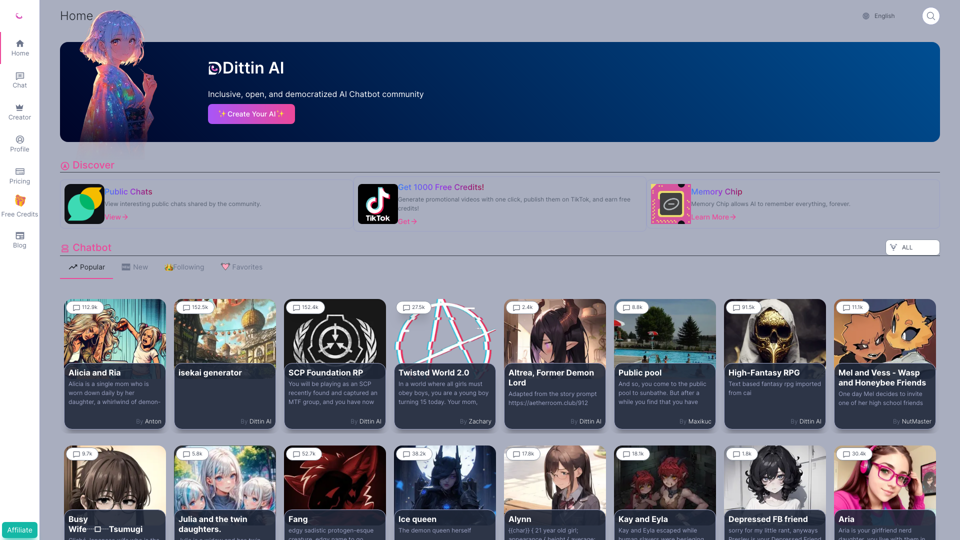The image size is (960, 540).
Task: Switch to the Following tab
Action: click(x=184, y=268)
